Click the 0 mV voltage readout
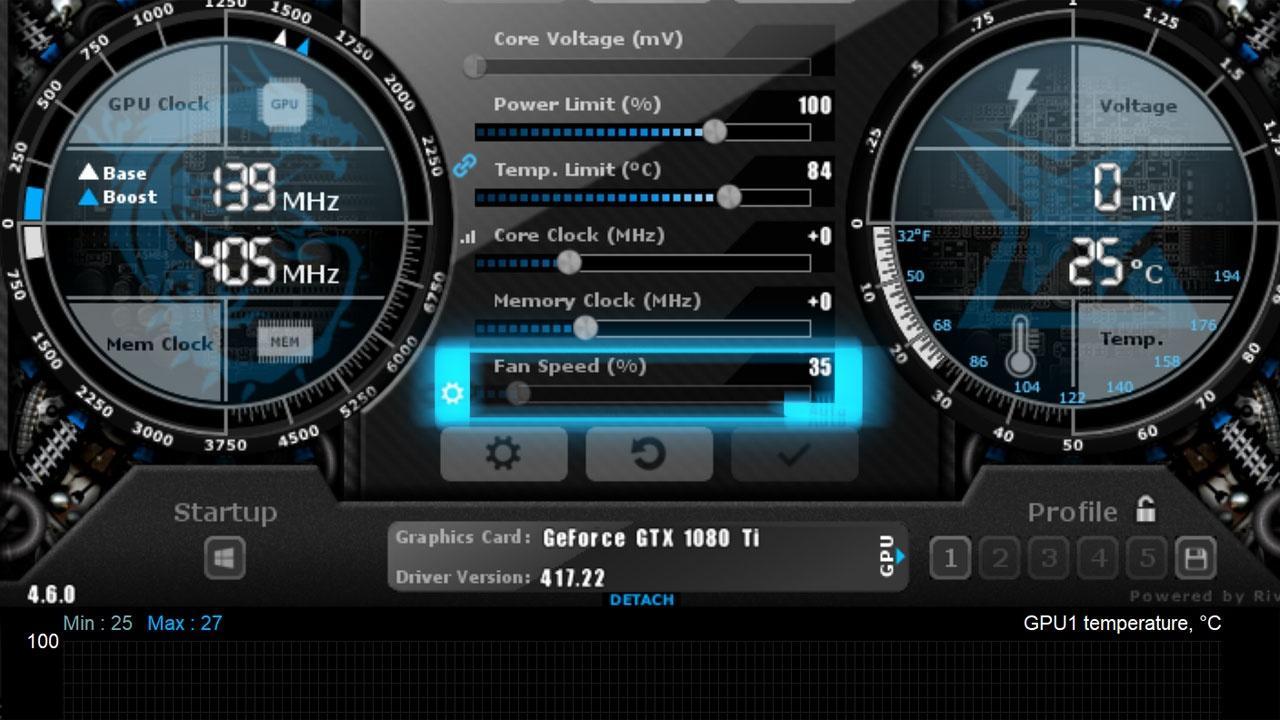The image size is (1280, 720). [x=1133, y=189]
